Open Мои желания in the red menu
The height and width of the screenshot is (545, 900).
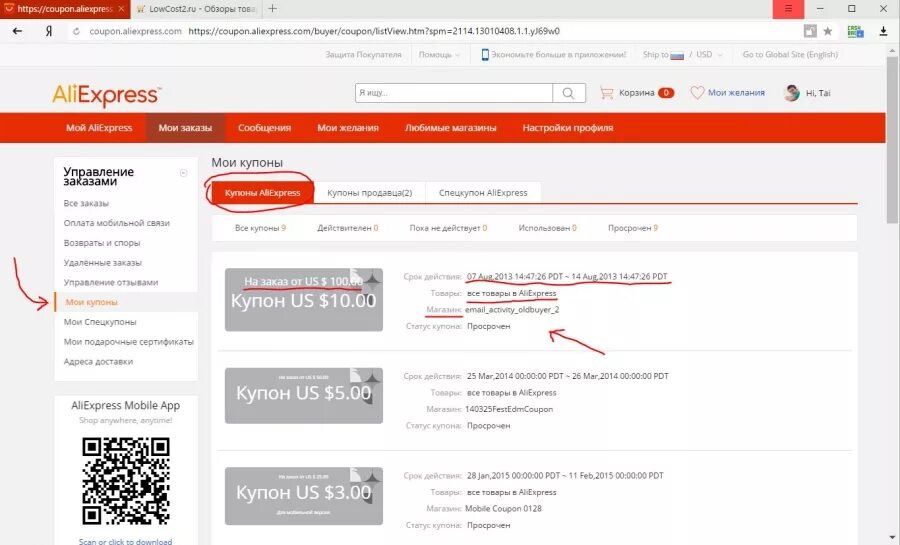[x=348, y=128]
